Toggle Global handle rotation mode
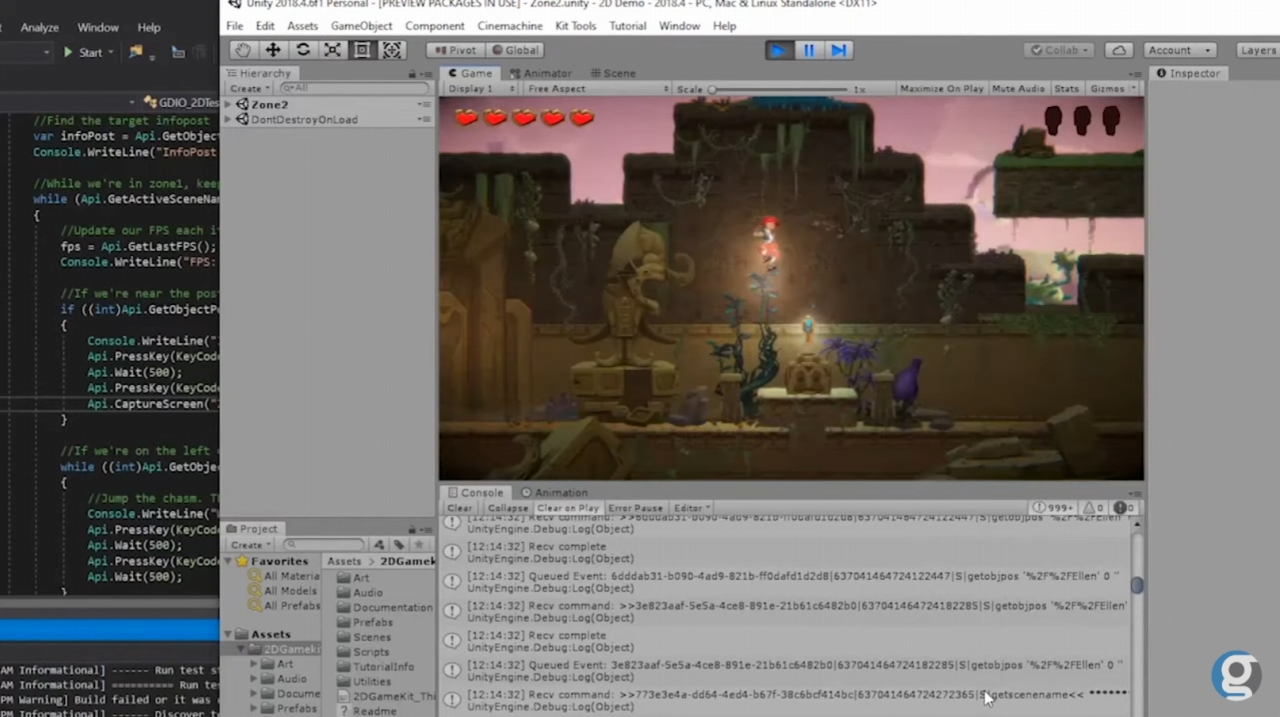The image size is (1280, 717). click(515, 50)
